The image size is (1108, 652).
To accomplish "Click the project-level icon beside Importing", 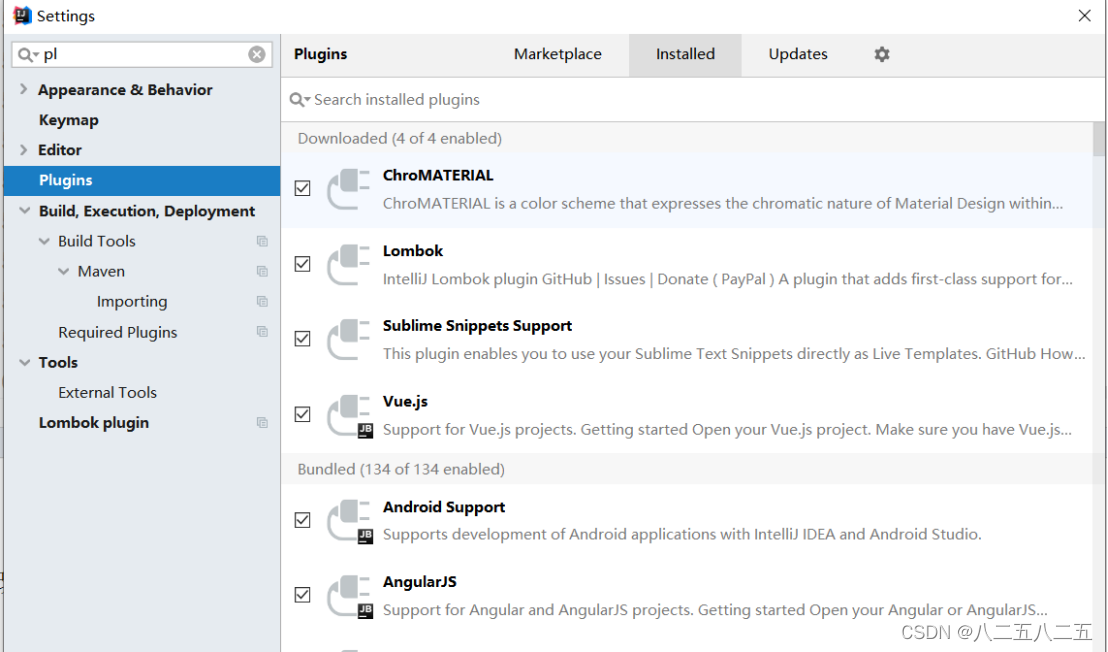I will pos(262,302).
